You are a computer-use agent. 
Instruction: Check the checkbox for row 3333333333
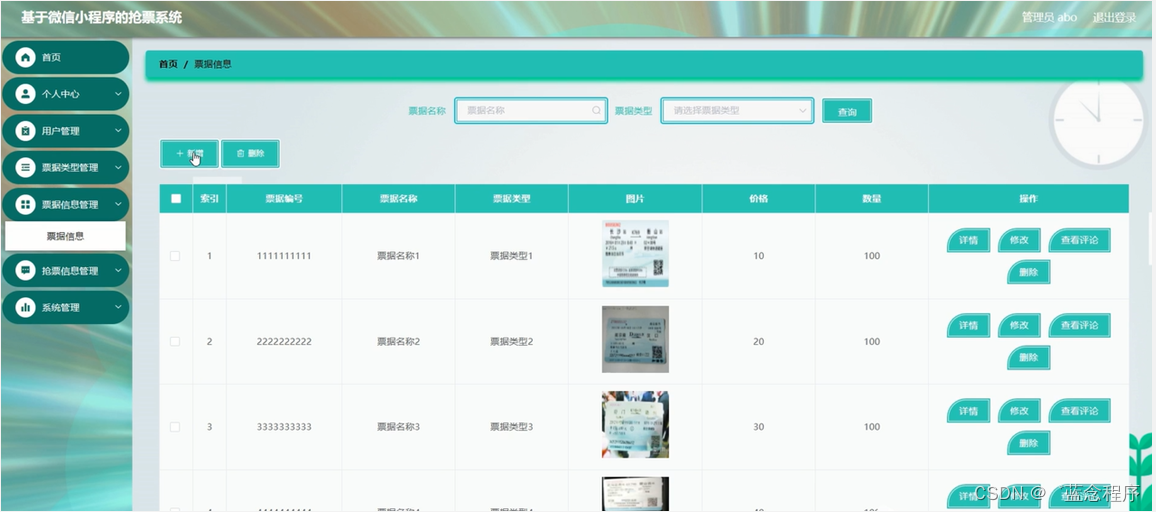(175, 427)
